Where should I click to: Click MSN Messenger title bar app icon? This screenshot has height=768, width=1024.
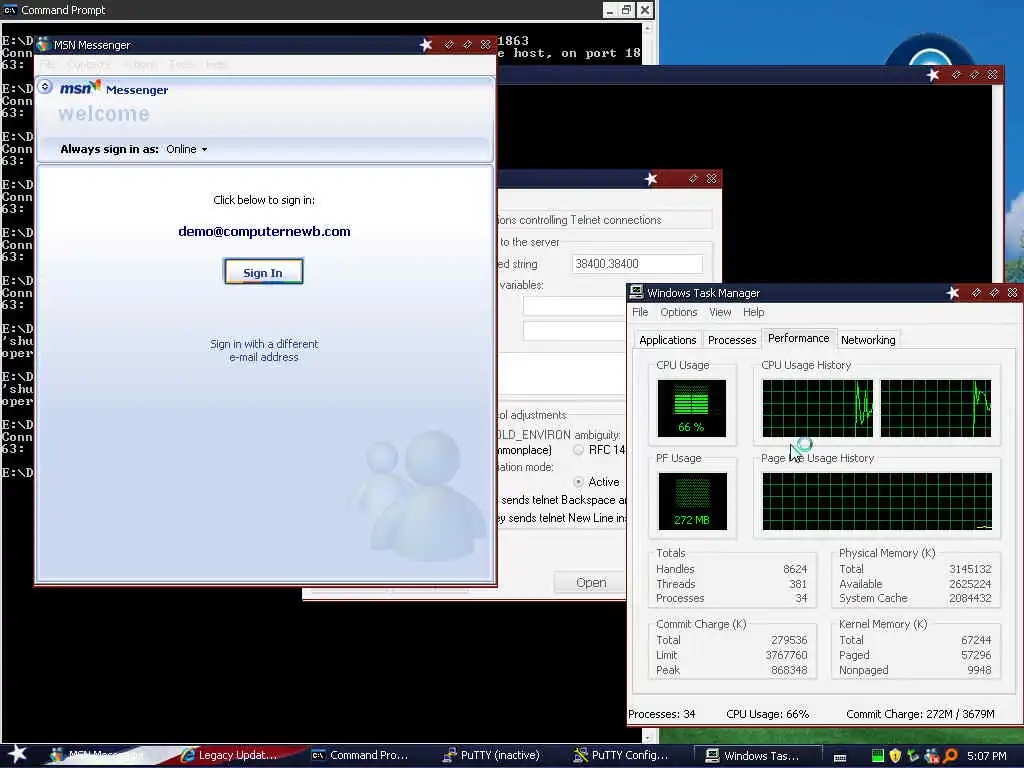[44, 44]
